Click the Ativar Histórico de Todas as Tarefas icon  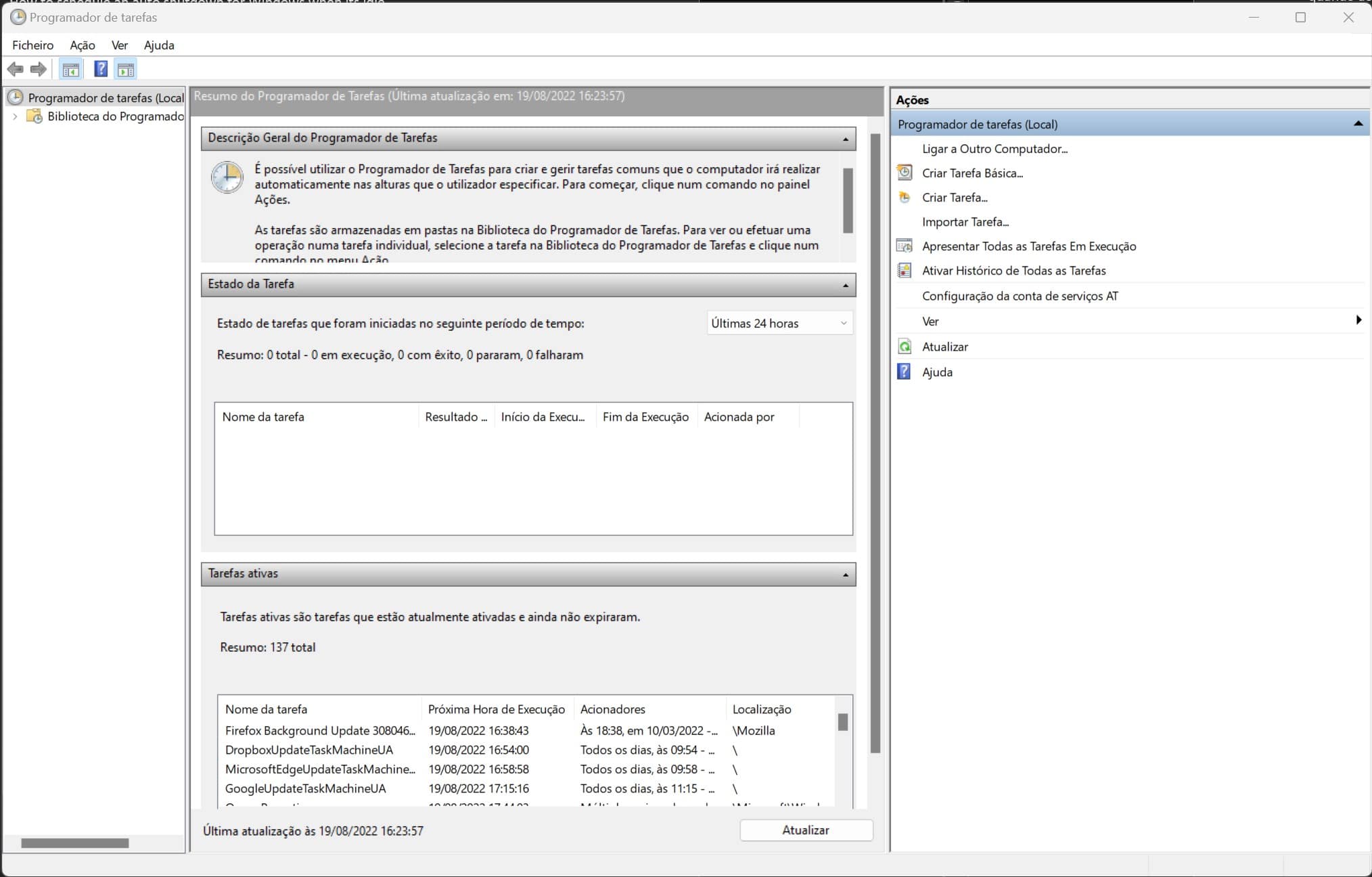pyautogui.click(x=905, y=271)
